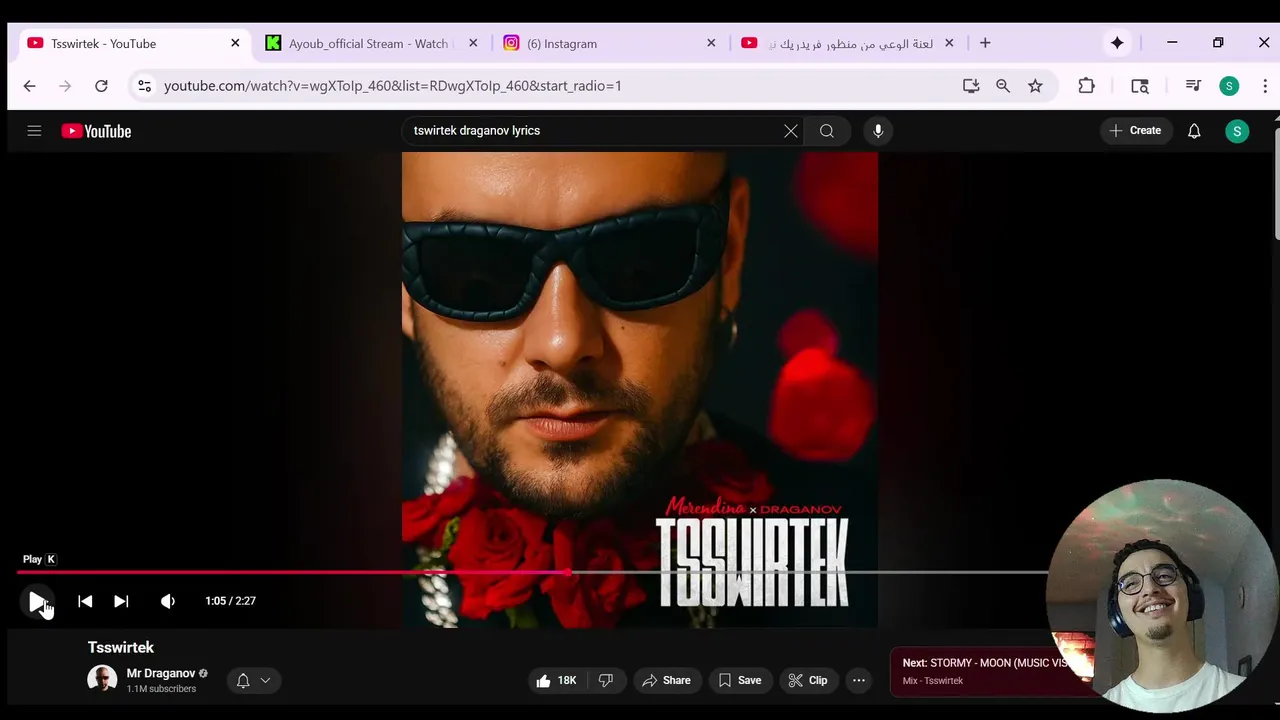The image size is (1280, 720).
Task: Open YouTube notifications bell
Action: 1194,131
